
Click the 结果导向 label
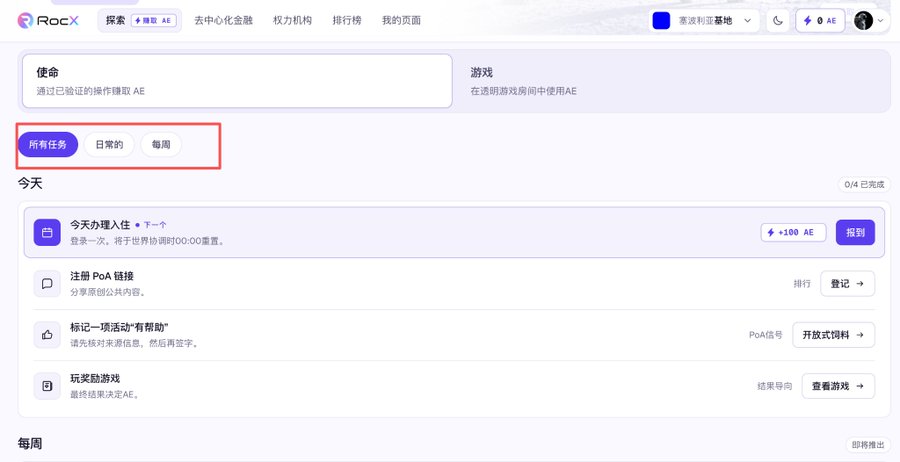[774, 386]
